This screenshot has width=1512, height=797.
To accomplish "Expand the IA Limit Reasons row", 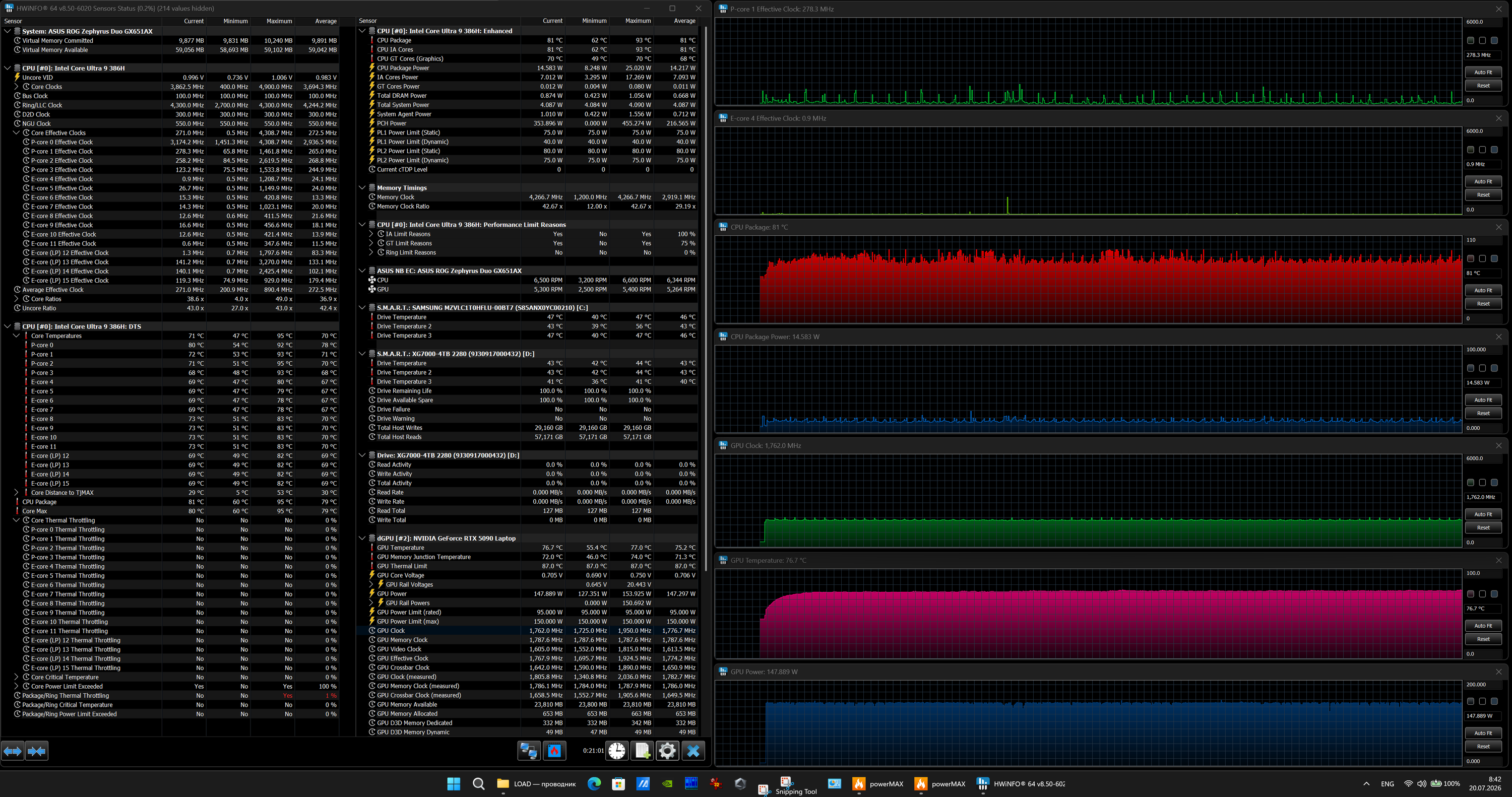I will (x=371, y=234).
